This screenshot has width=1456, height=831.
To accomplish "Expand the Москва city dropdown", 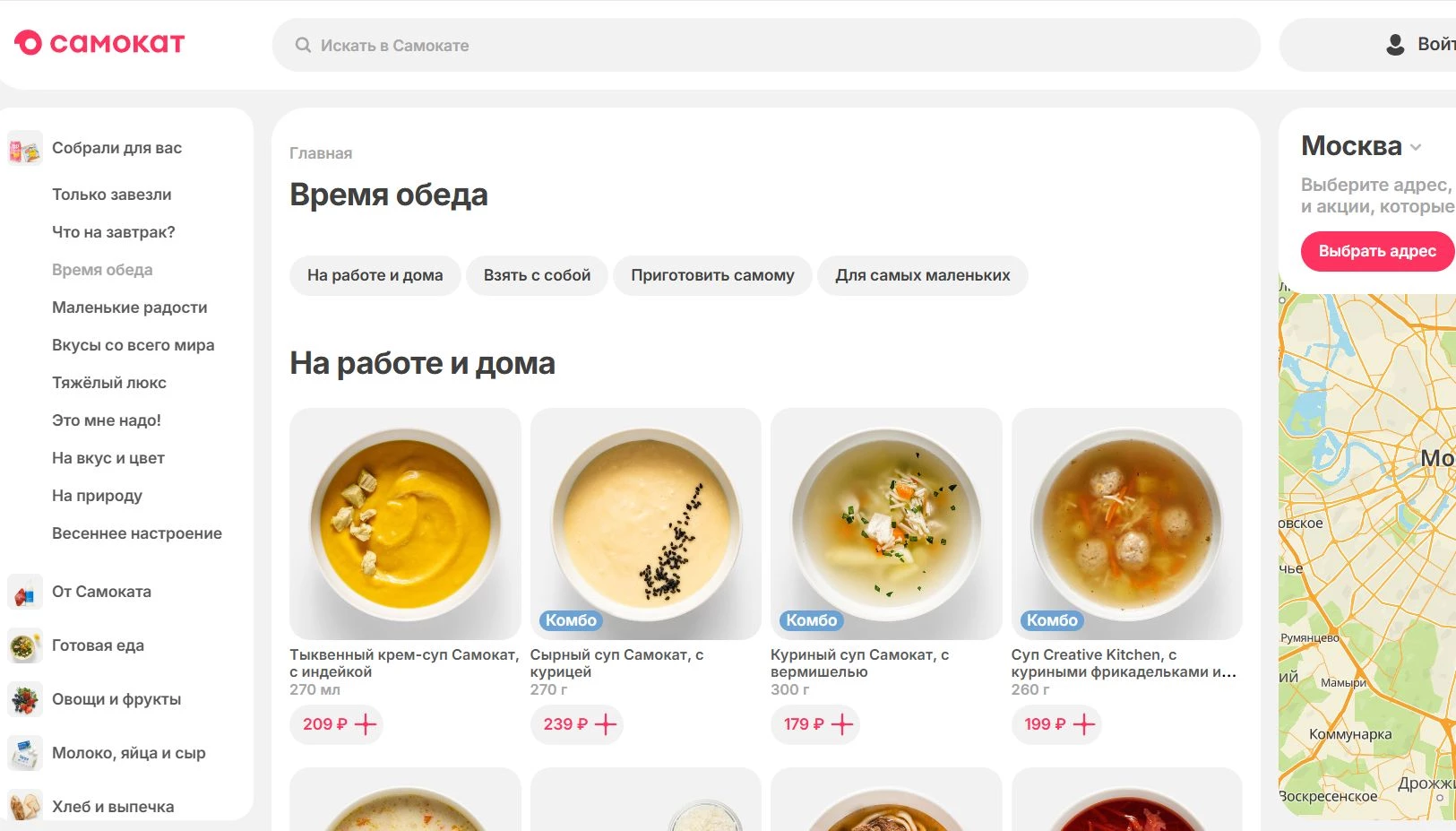I will tap(1416, 147).
